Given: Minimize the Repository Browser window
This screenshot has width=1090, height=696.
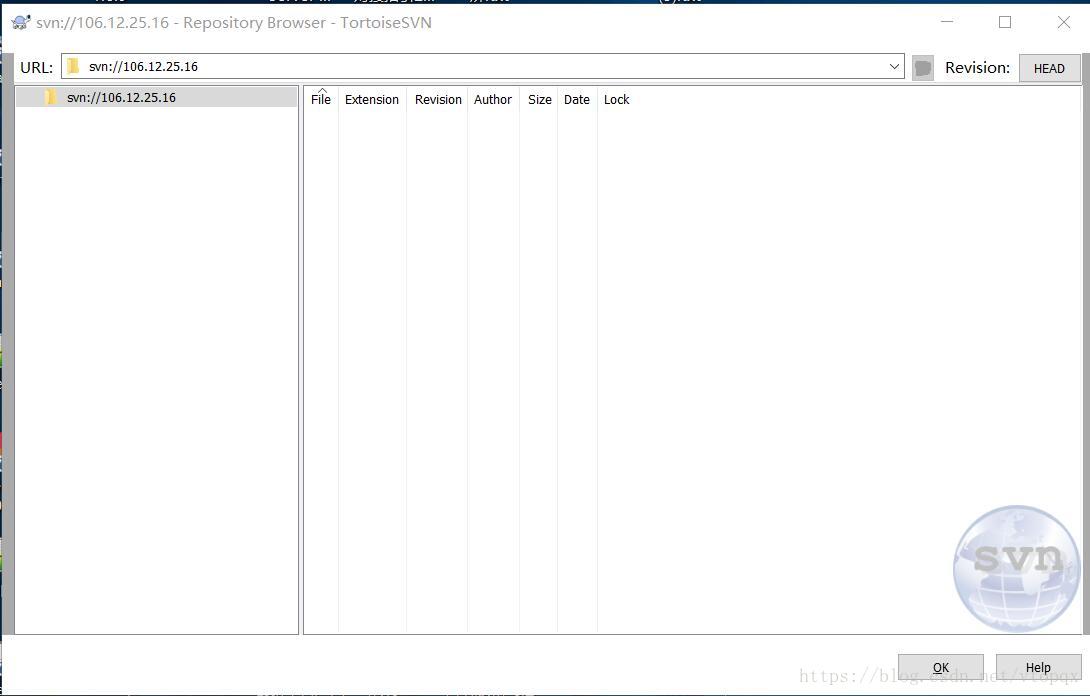Looking at the screenshot, I should 947,22.
